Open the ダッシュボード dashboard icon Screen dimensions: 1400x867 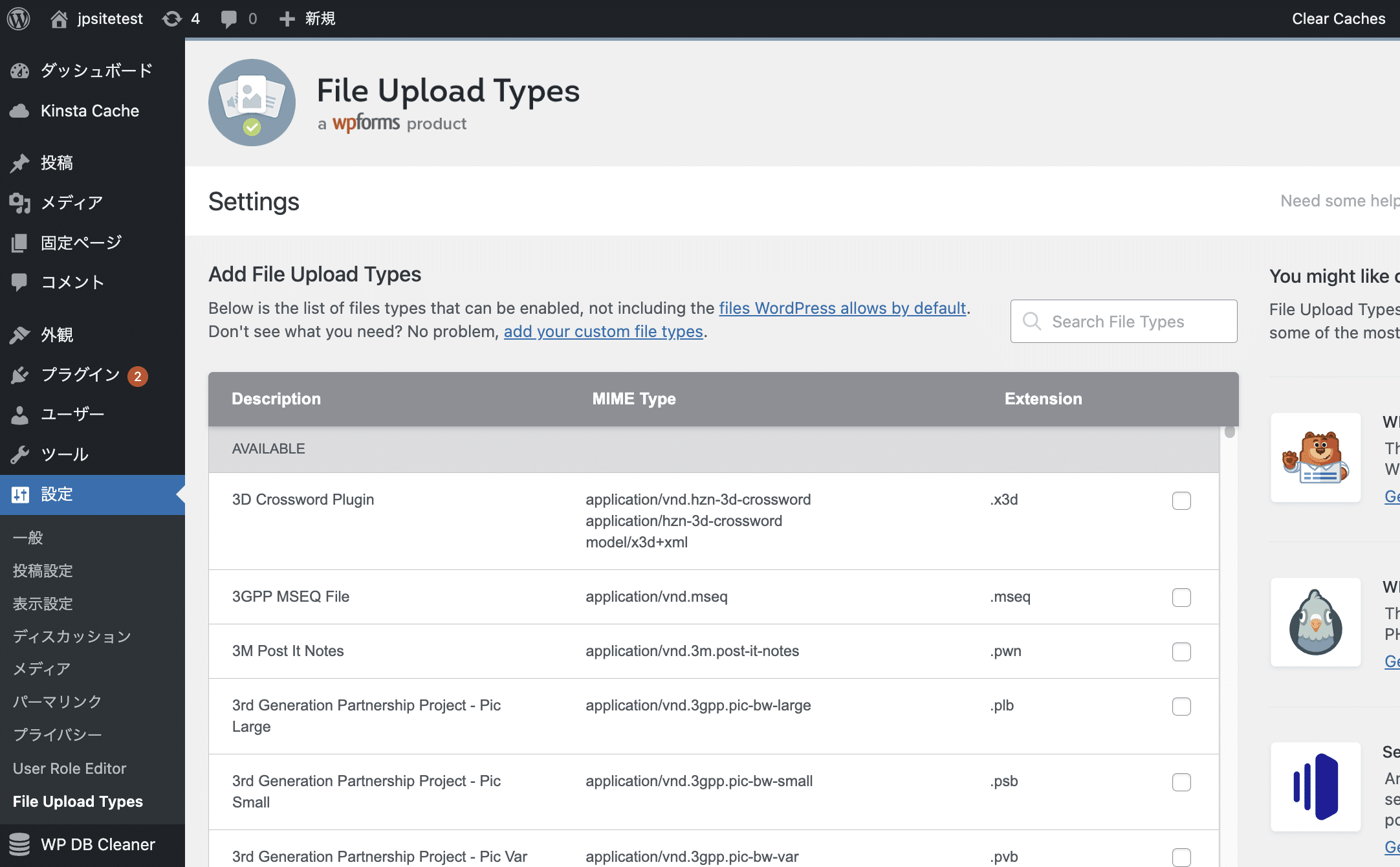pyautogui.click(x=20, y=71)
